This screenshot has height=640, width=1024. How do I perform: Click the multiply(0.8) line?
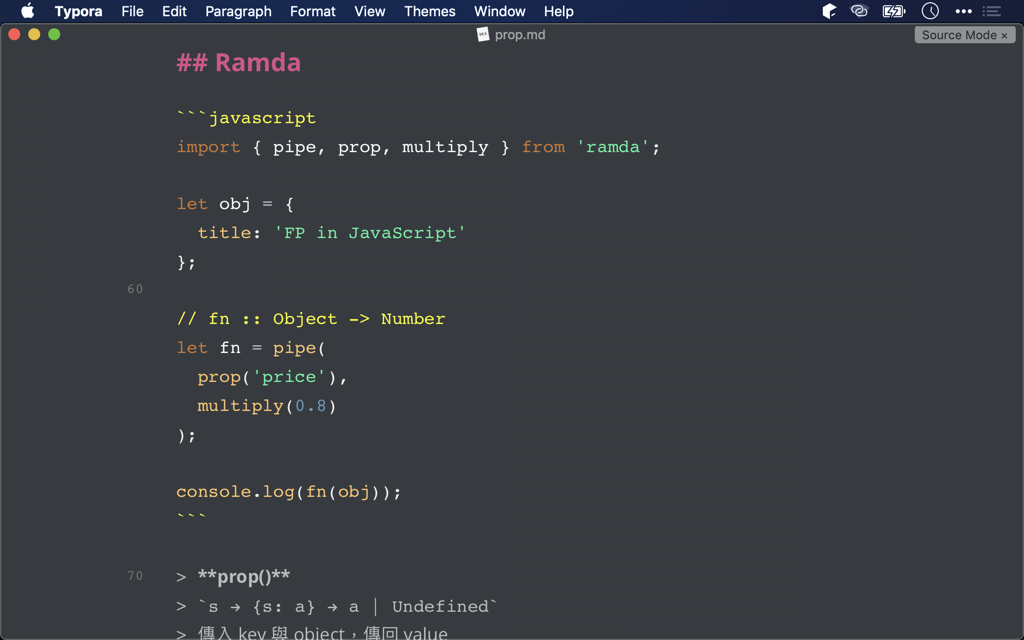click(x=266, y=406)
